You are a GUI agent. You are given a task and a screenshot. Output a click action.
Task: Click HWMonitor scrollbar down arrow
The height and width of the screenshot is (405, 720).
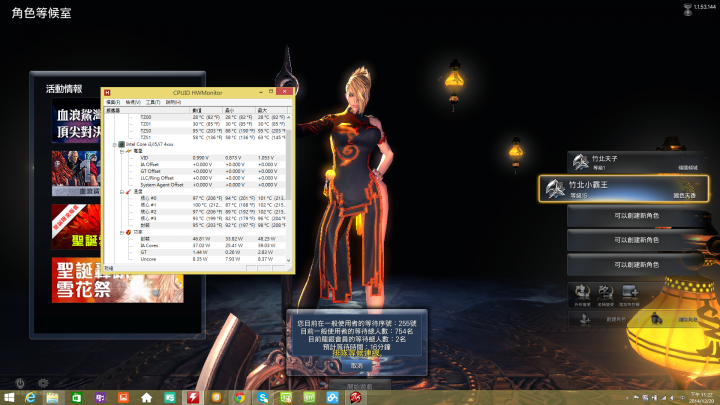click(289, 260)
